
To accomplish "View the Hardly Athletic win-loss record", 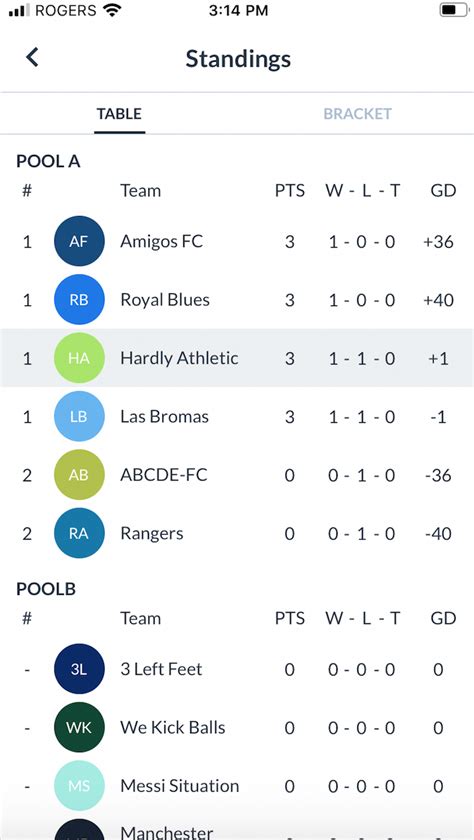I will coord(362,358).
